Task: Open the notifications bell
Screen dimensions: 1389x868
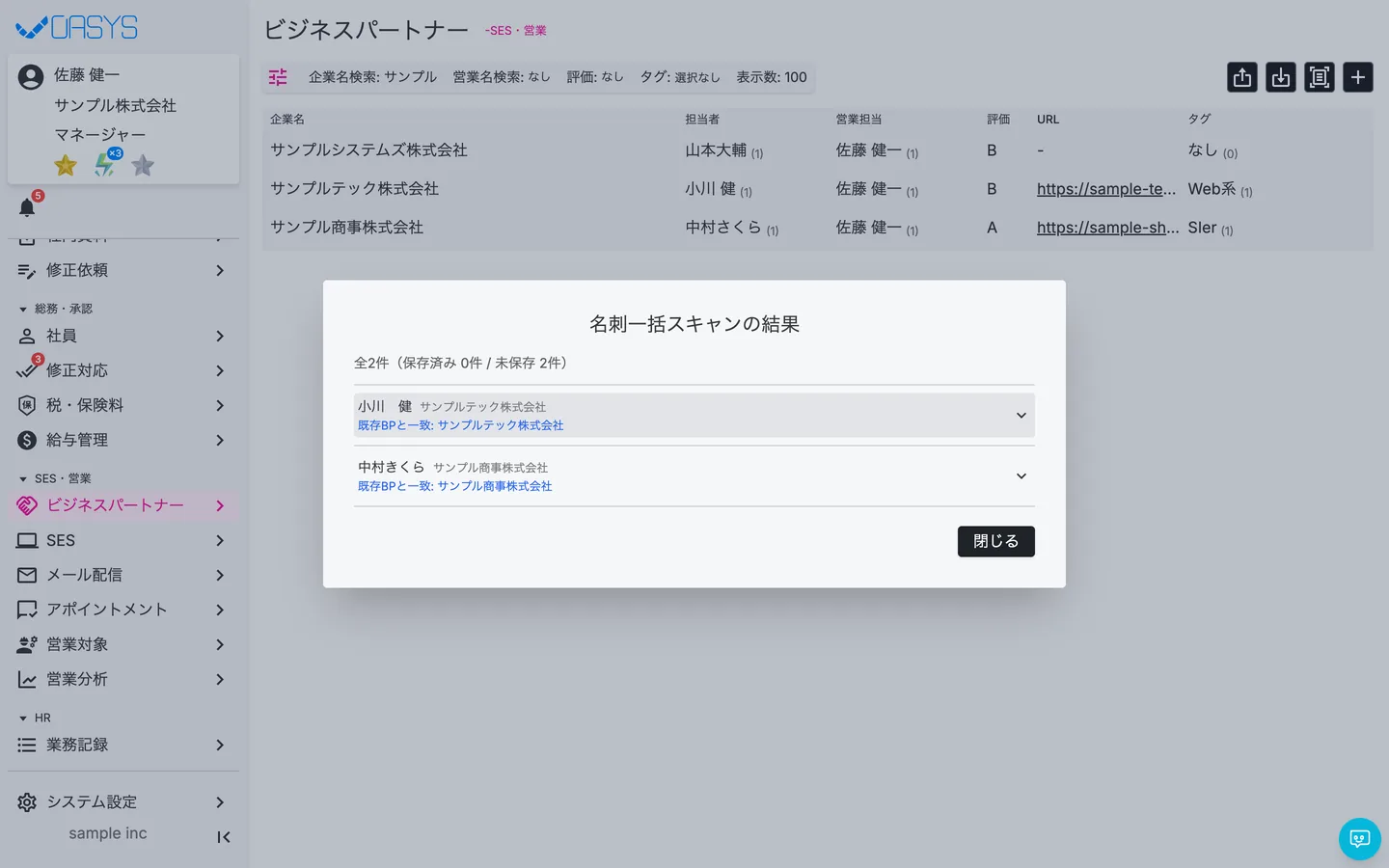Action: pyautogui.click(x=27, y=207)
